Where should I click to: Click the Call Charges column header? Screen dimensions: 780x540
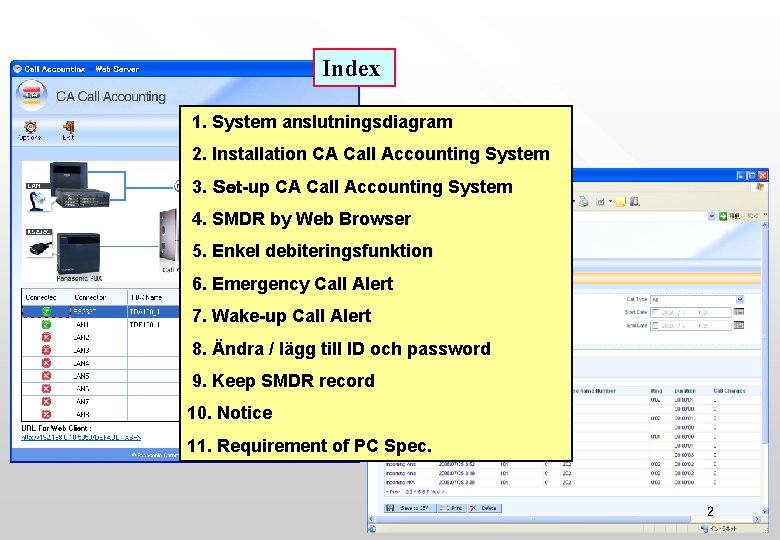coord(729,391)
